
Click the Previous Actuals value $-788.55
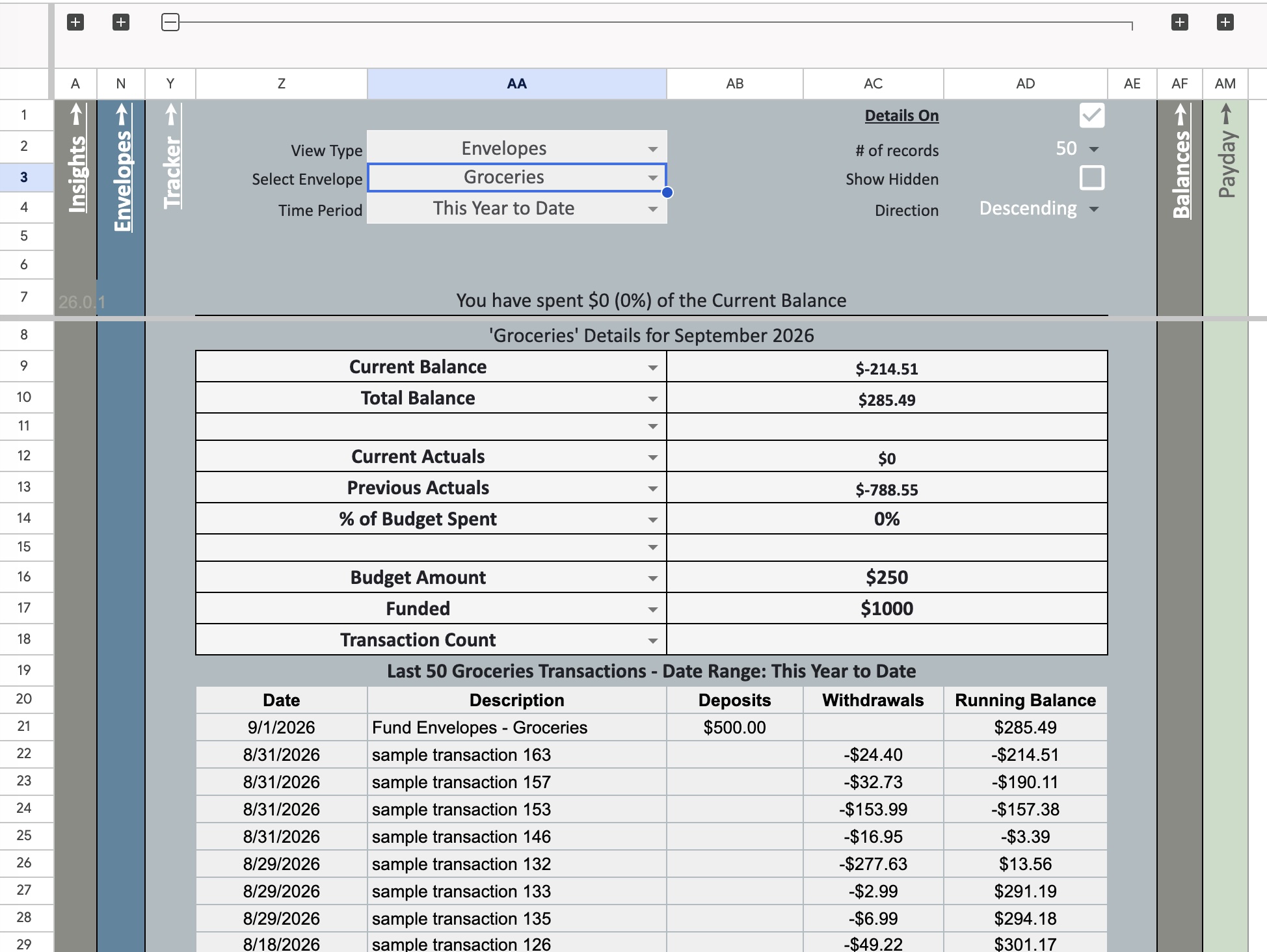[x=887, y=488]
